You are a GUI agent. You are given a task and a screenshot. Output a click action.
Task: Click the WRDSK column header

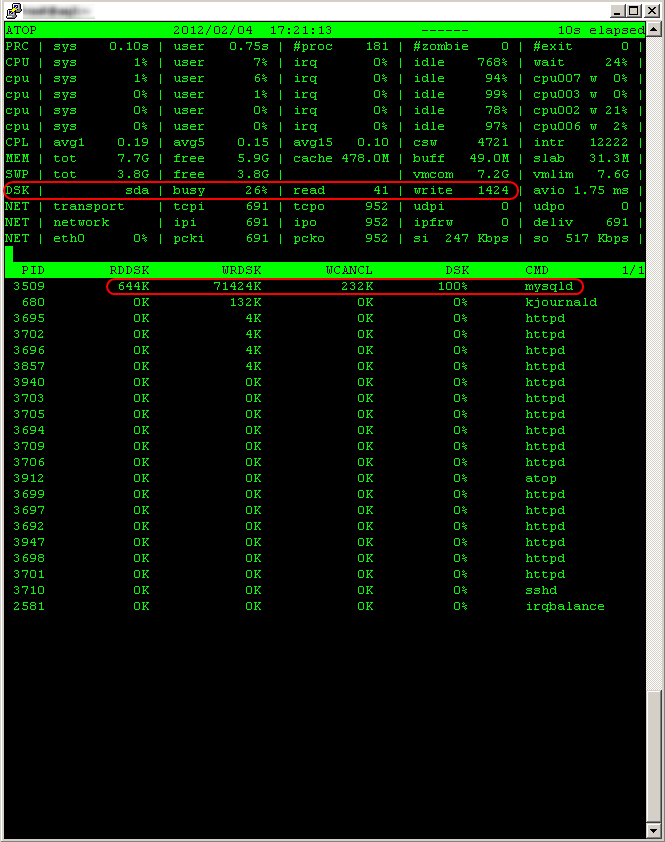(x=241, y=270)
